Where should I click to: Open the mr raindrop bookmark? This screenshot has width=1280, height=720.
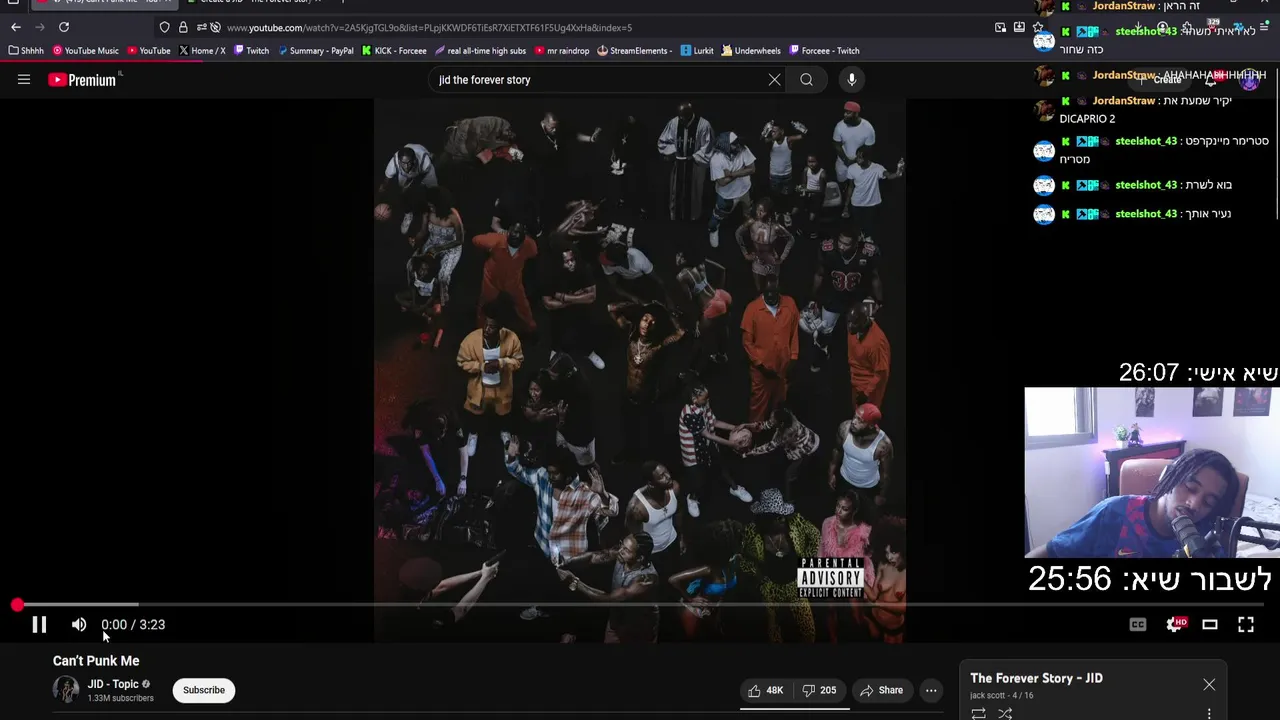[x=562, y=51]
